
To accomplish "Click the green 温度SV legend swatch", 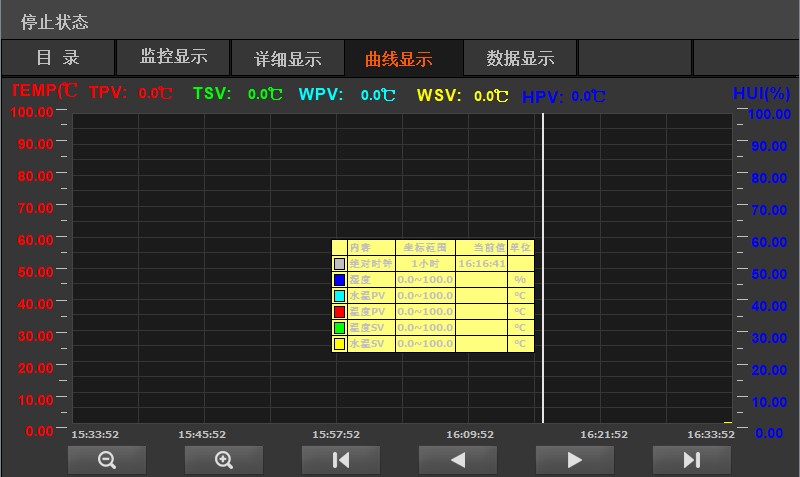I will point(339,328).
